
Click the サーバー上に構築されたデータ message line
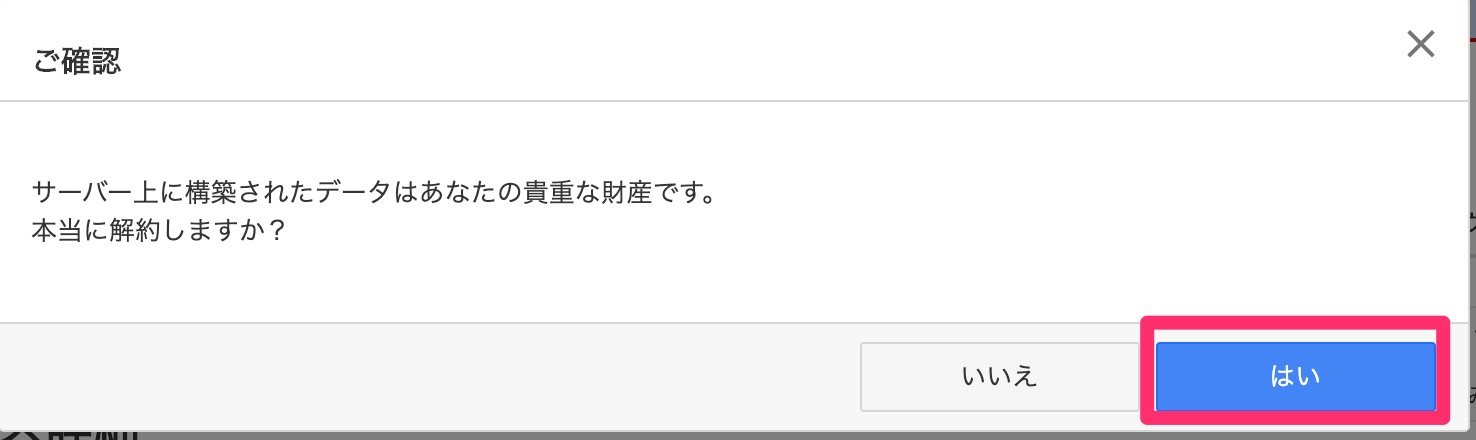tap(374, 192)
